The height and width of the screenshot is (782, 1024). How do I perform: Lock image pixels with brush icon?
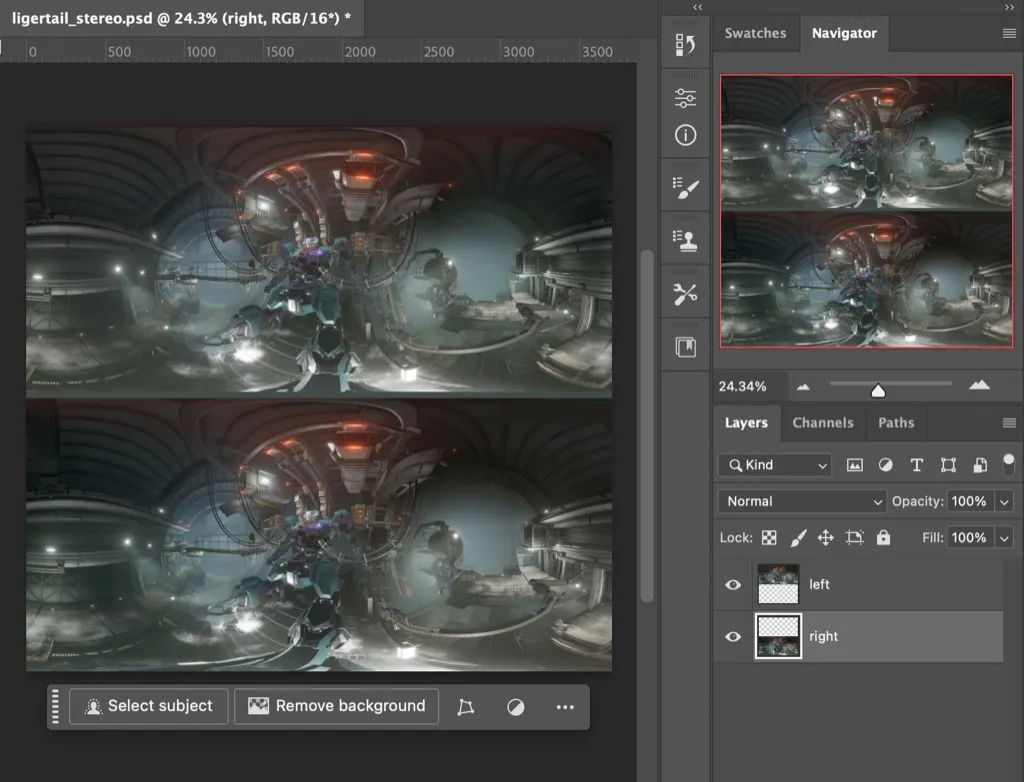pos(798,538)
